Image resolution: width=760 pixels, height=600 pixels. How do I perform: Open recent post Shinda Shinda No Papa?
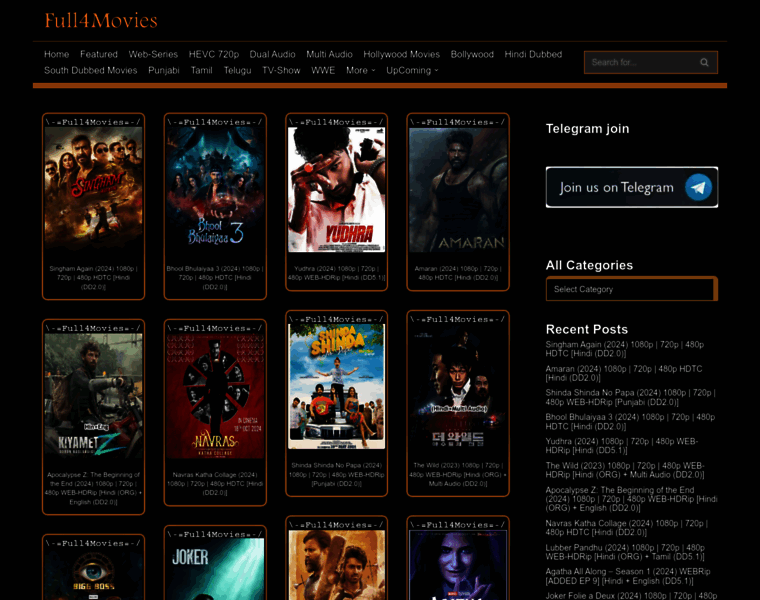(631, 397)
